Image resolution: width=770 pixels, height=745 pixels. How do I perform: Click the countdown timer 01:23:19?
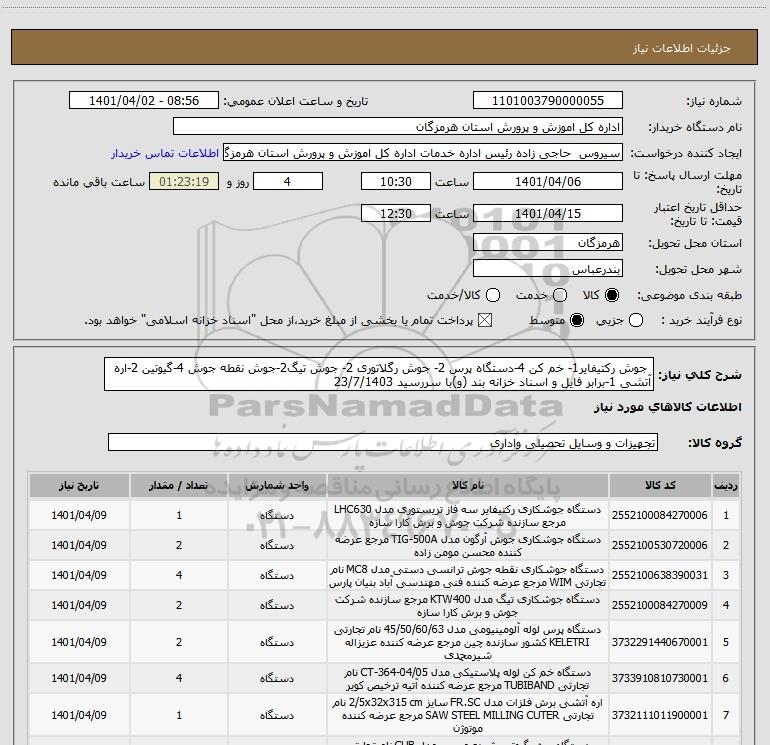(184, 181)
